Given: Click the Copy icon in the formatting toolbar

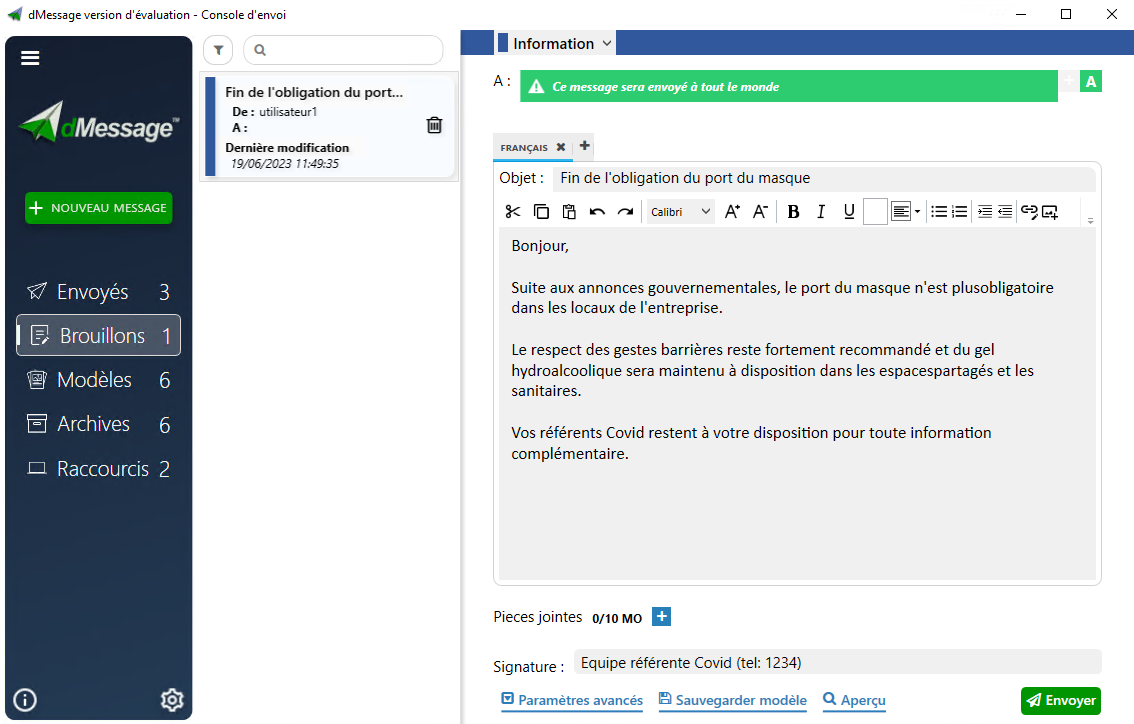Looking at the screenshot, I should point(541,212).
